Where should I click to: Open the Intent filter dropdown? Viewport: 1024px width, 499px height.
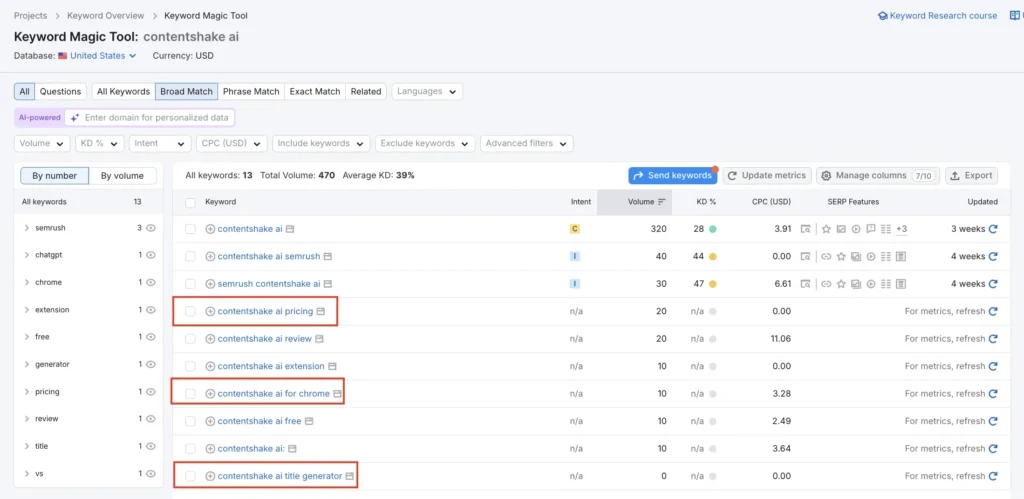(x=160, y=143)
